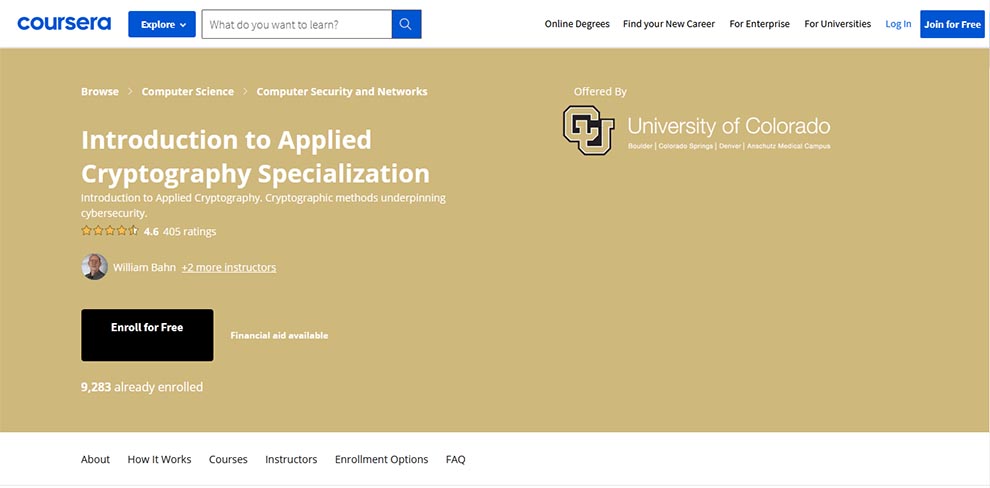Navigate to Browse breadcrumb
Image resolution: width=990 pixels, height=488 pixels.
100,92
